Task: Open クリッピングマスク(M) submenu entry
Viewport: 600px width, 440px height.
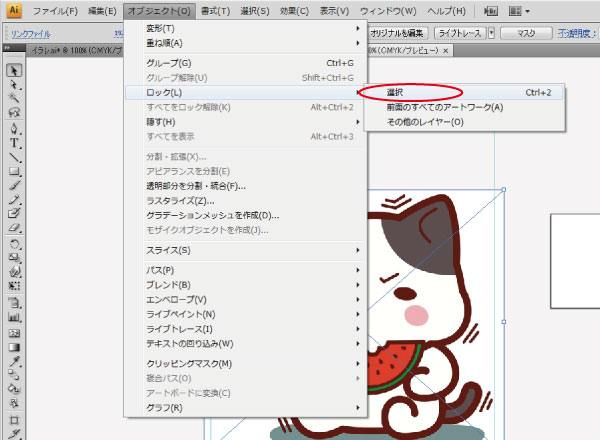Action: 246,363
